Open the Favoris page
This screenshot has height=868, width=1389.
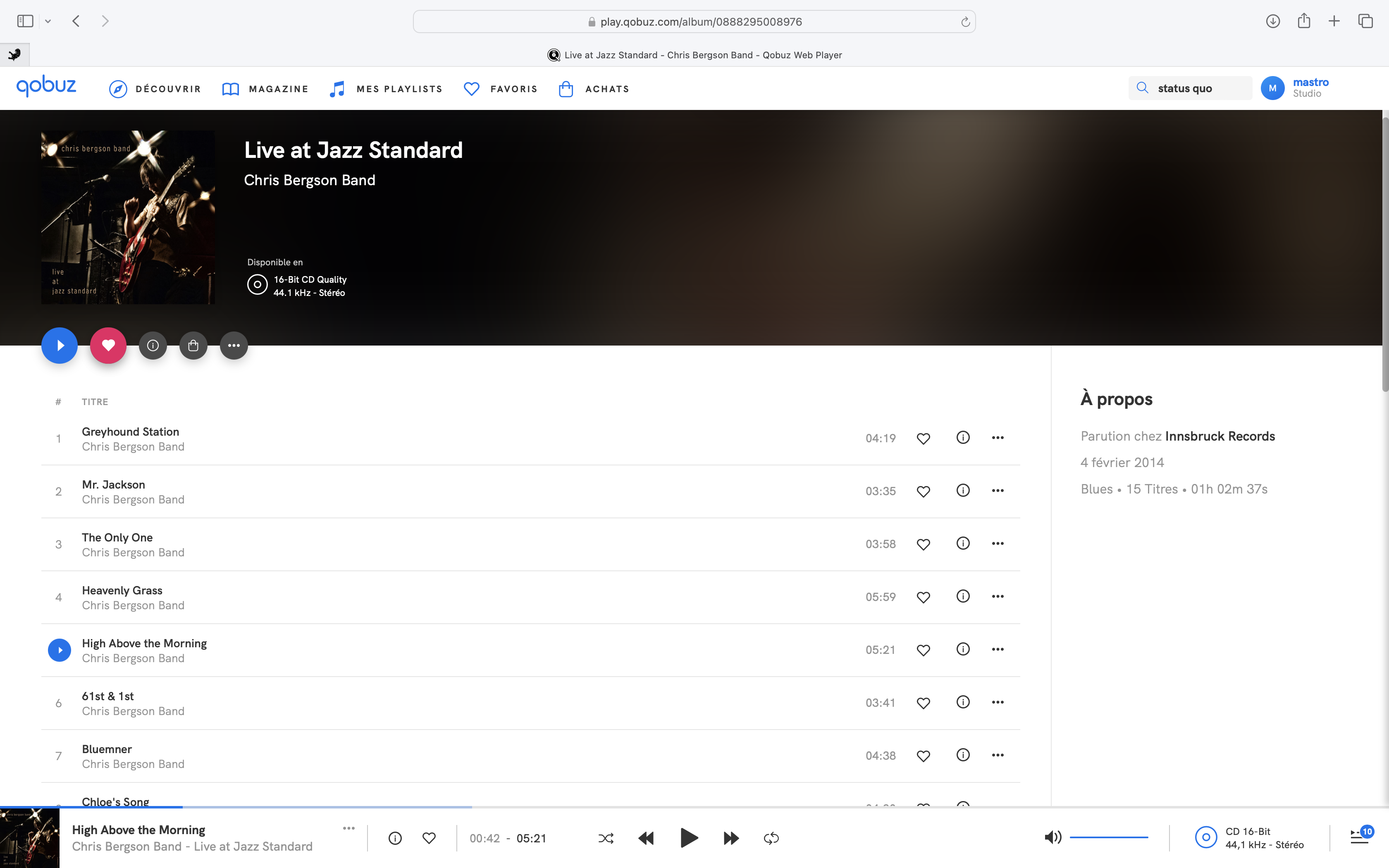tap(501, 89)
